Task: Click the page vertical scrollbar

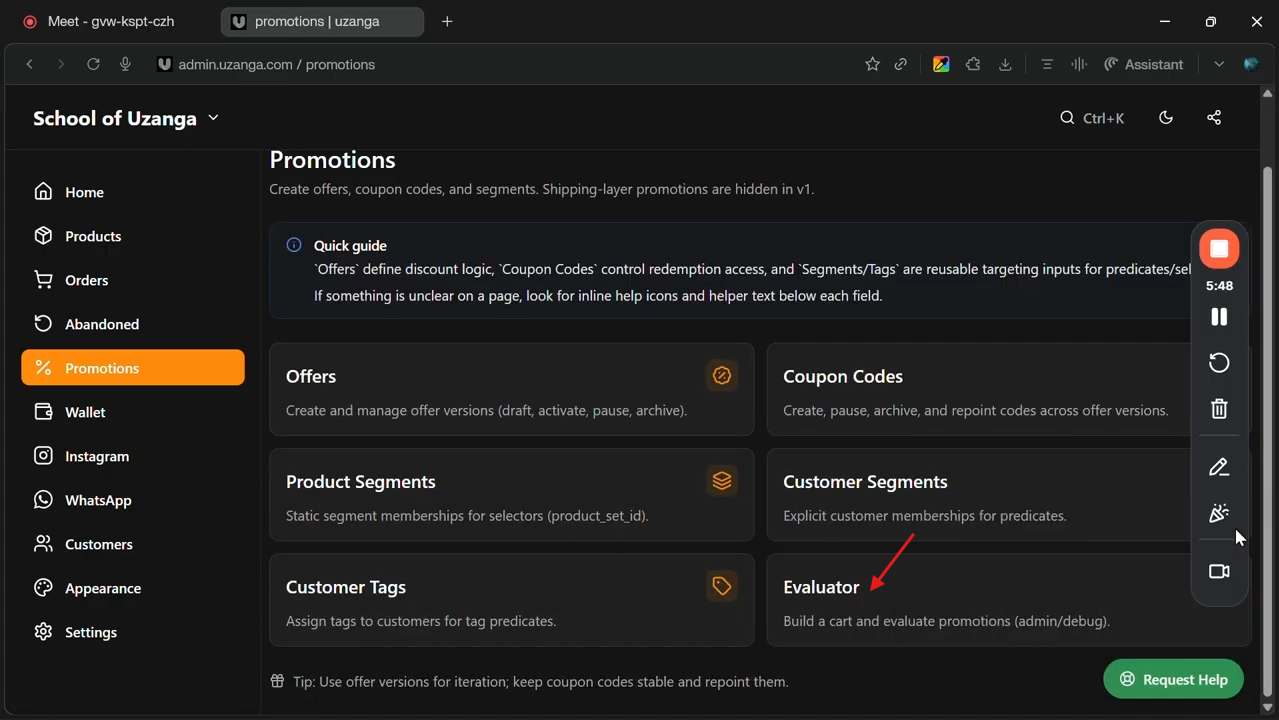Action: (1267, 430)
